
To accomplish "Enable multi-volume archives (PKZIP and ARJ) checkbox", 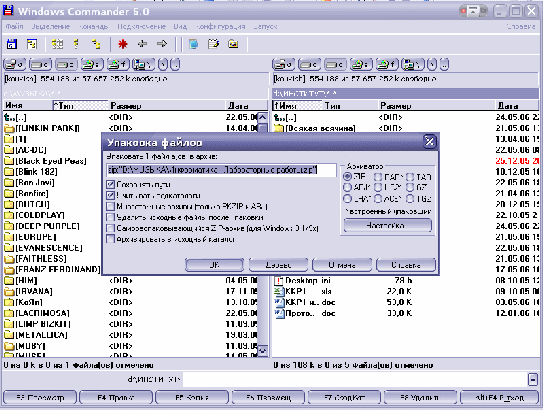I will 110,207.
